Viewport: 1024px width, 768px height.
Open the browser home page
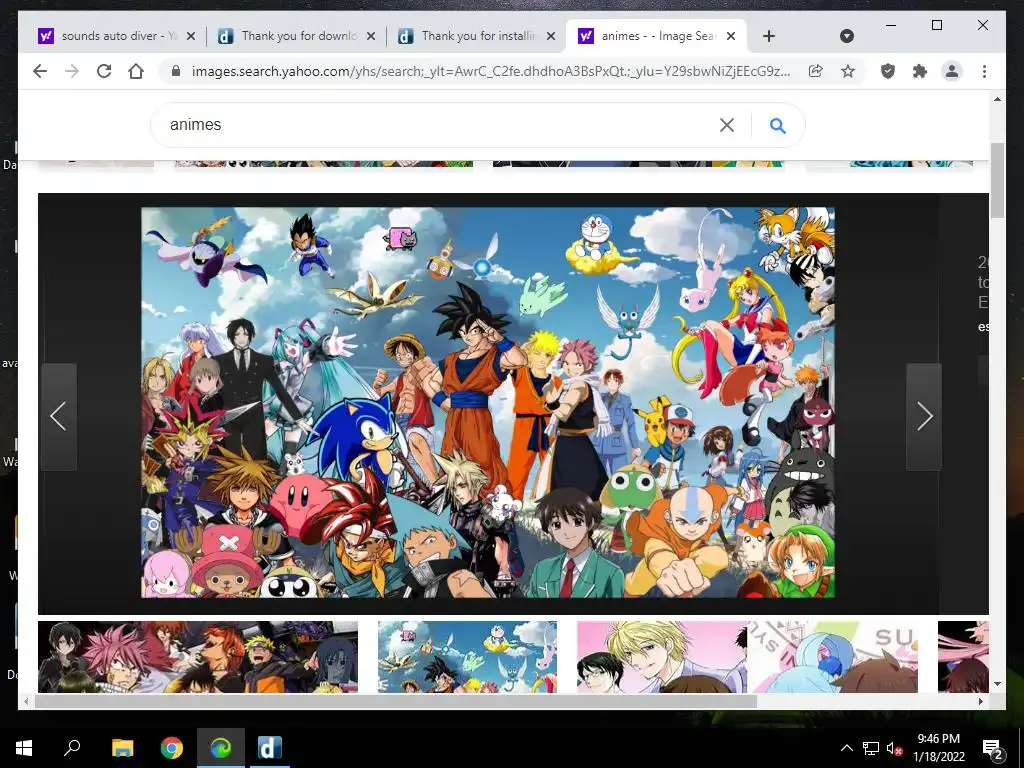136,71
